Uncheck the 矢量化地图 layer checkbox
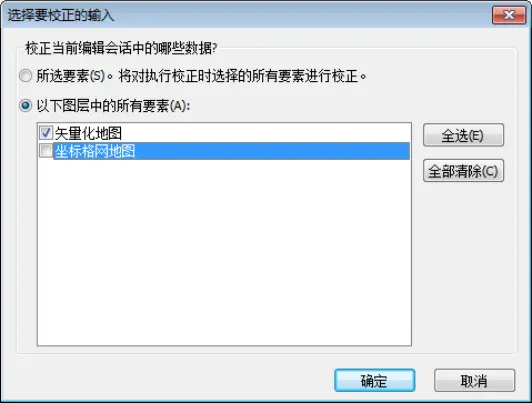The height and width of the screenshot is (403, 532). [46, 133]
